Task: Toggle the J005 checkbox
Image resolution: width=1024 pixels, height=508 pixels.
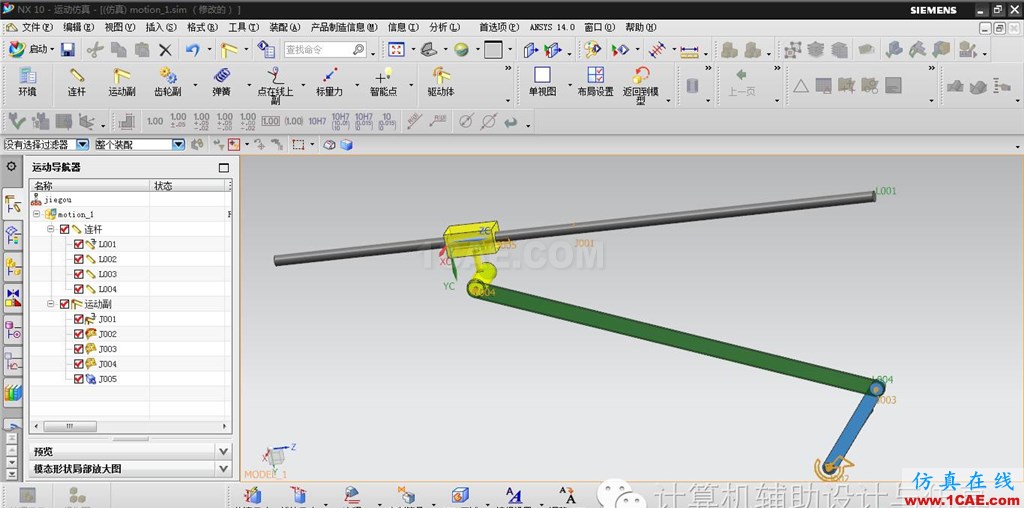Action: [x=78, y=379]
